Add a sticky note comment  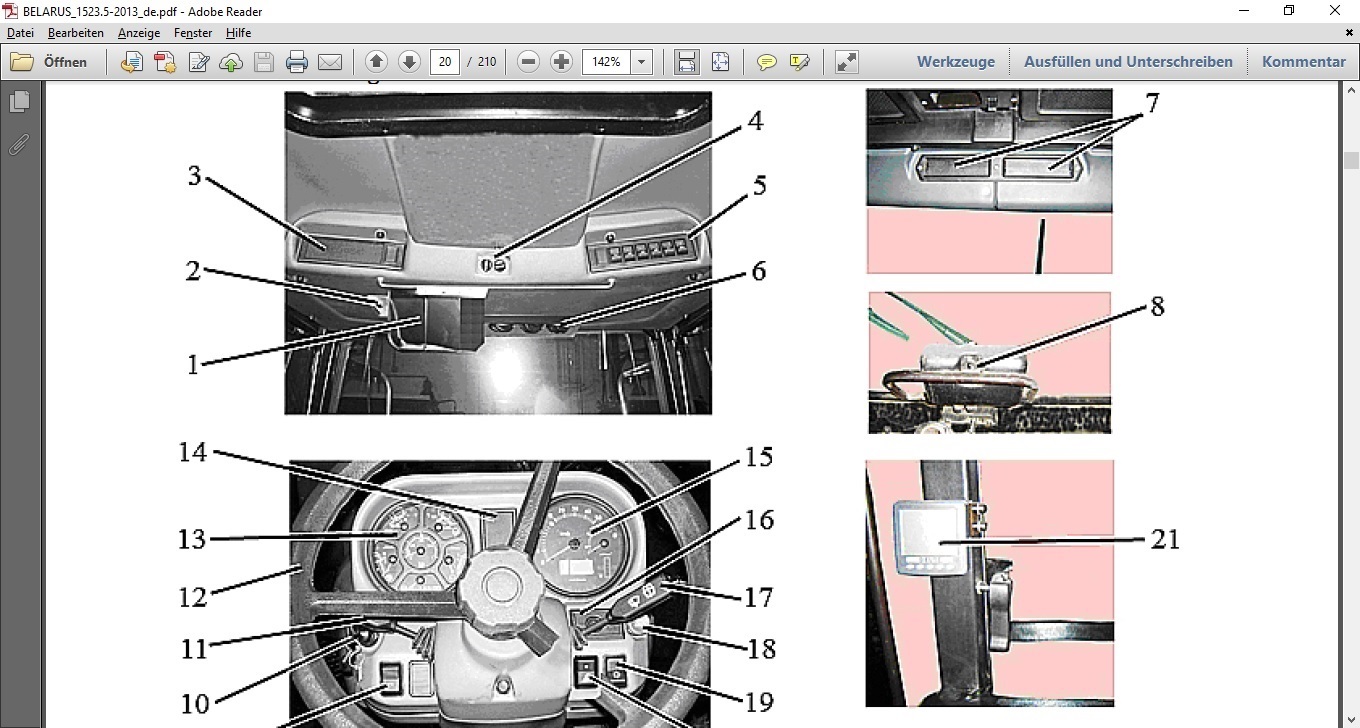(767, 62)
